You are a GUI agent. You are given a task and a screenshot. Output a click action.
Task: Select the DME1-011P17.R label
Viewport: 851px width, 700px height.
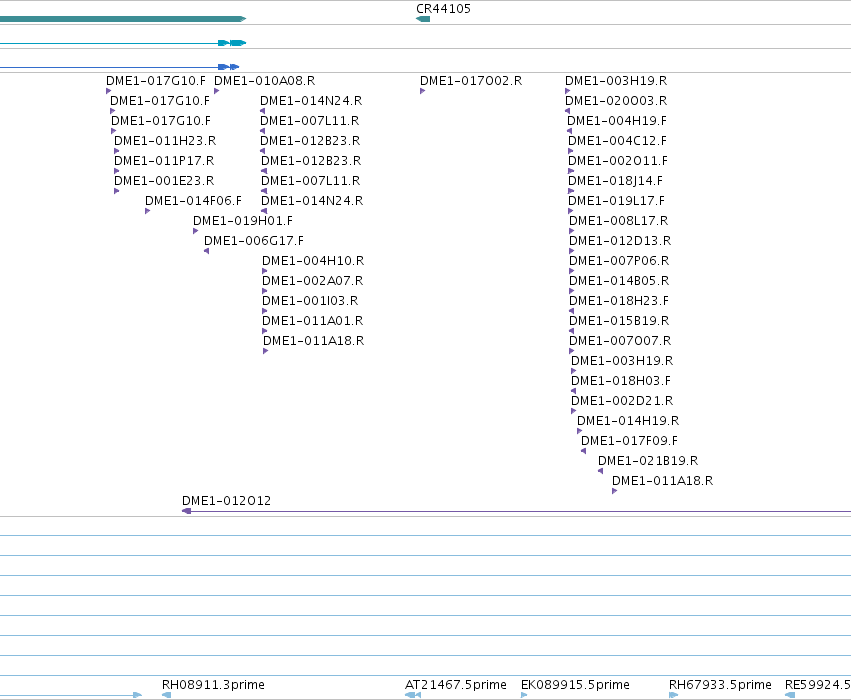click(164, 161)
